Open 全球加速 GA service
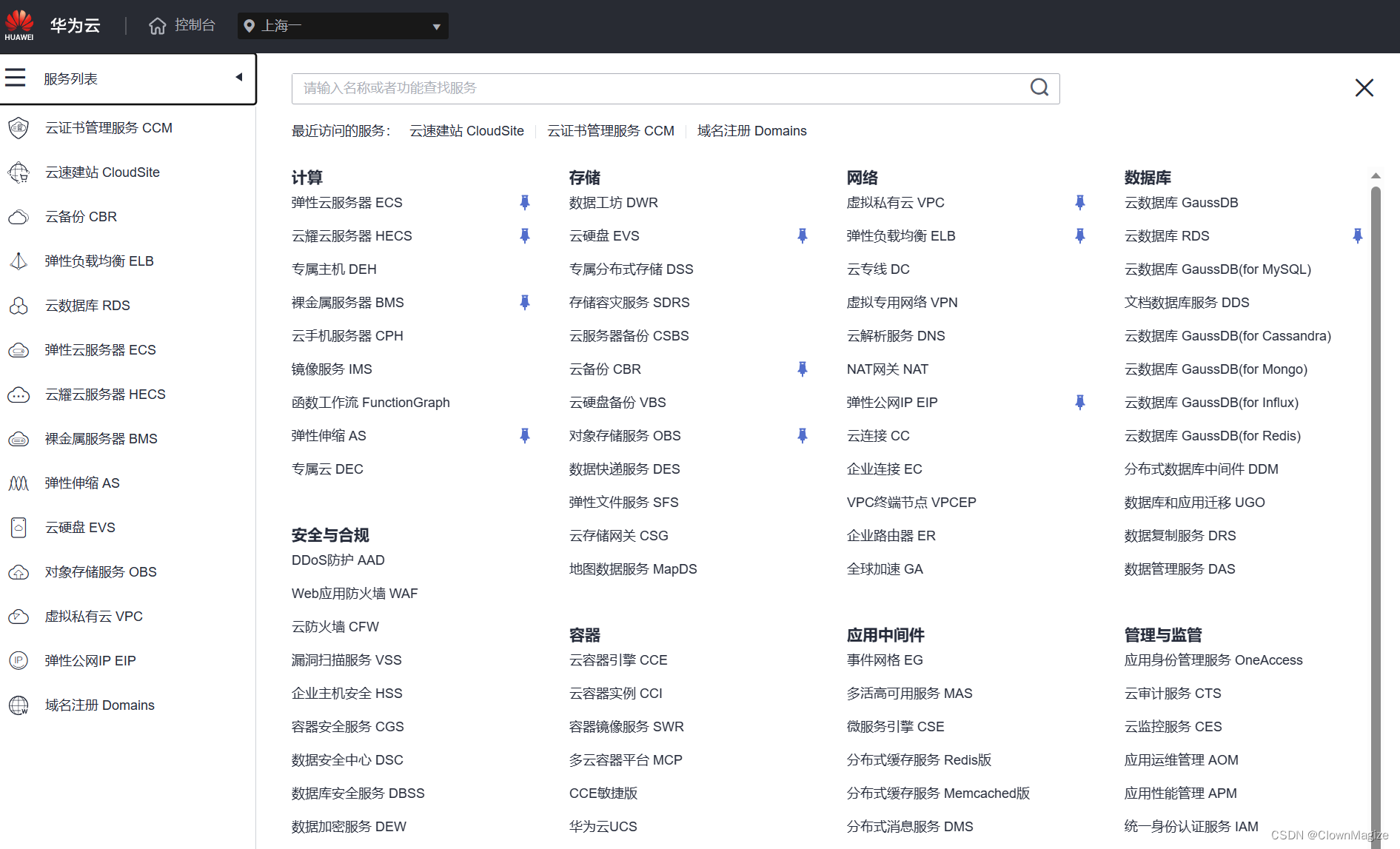The width and height of the screenshot is (1400, 849). coord(885,569)
